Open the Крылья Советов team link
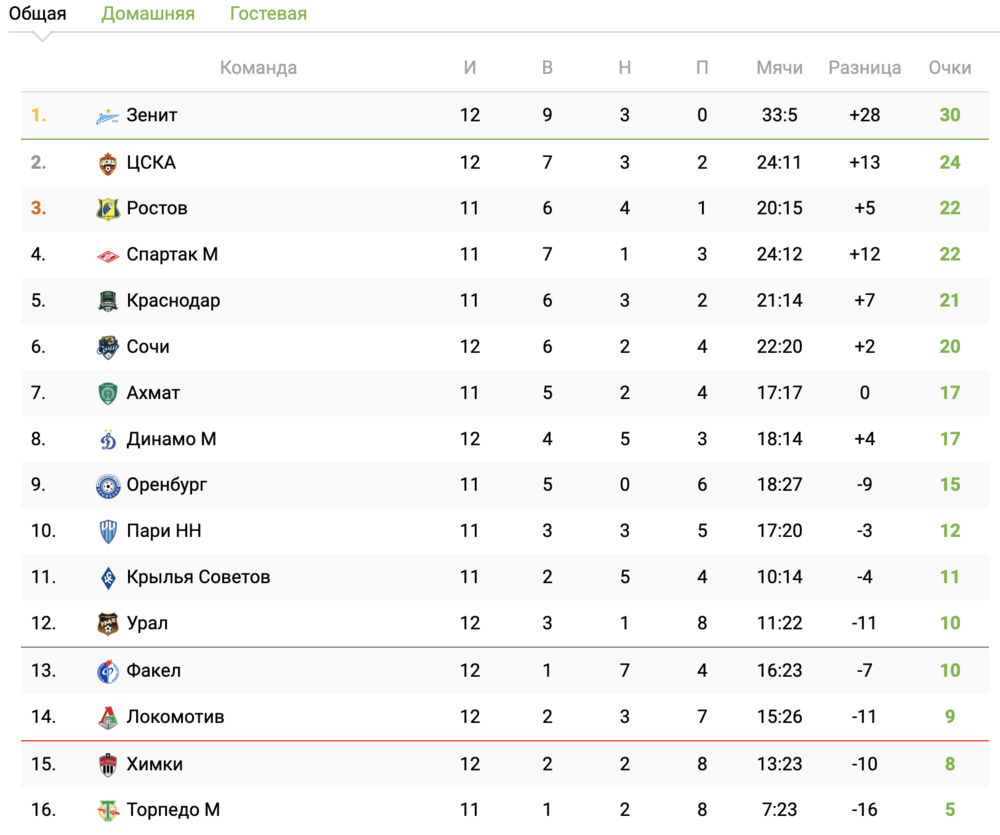The width and height of the screenshot is (1000, 835). click(x=198, y=577)
